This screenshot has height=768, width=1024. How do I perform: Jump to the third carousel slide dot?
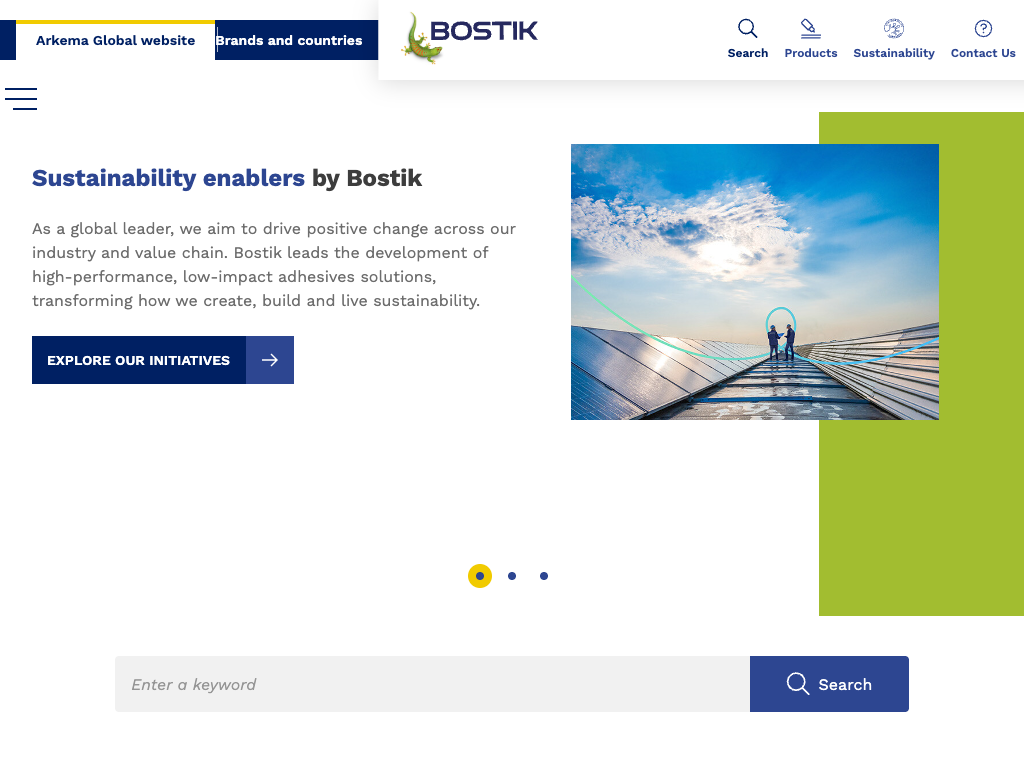click(x=544, y=576)
